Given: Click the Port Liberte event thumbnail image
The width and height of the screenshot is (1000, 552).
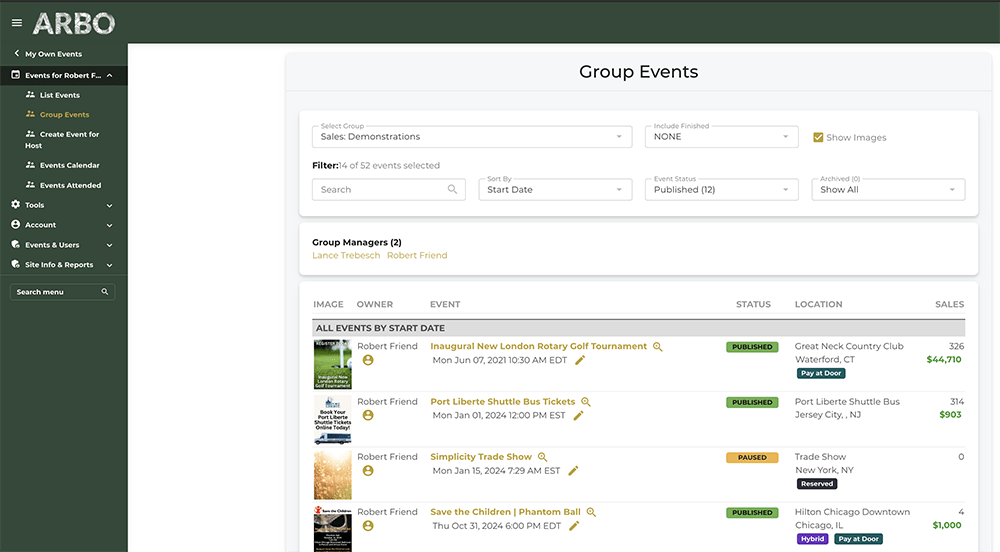Looking at the screenshot, I should (x=332, y=420).
